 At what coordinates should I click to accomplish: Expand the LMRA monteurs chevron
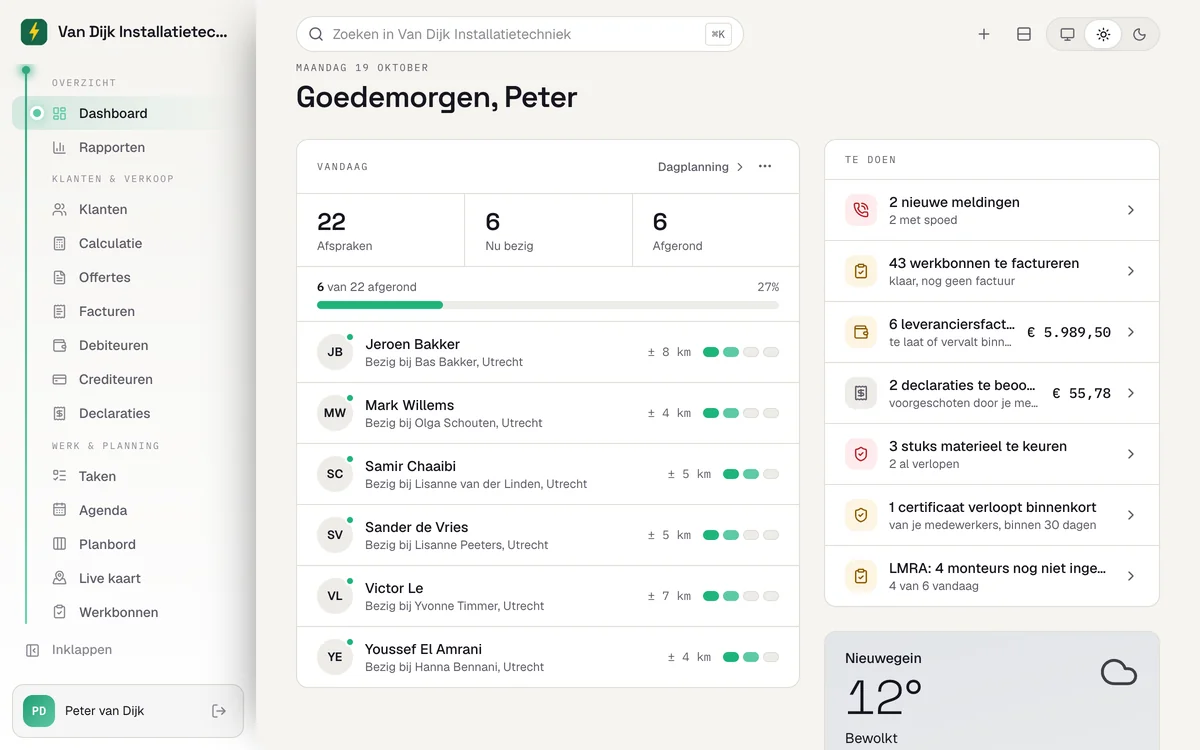click(1131, 576)
